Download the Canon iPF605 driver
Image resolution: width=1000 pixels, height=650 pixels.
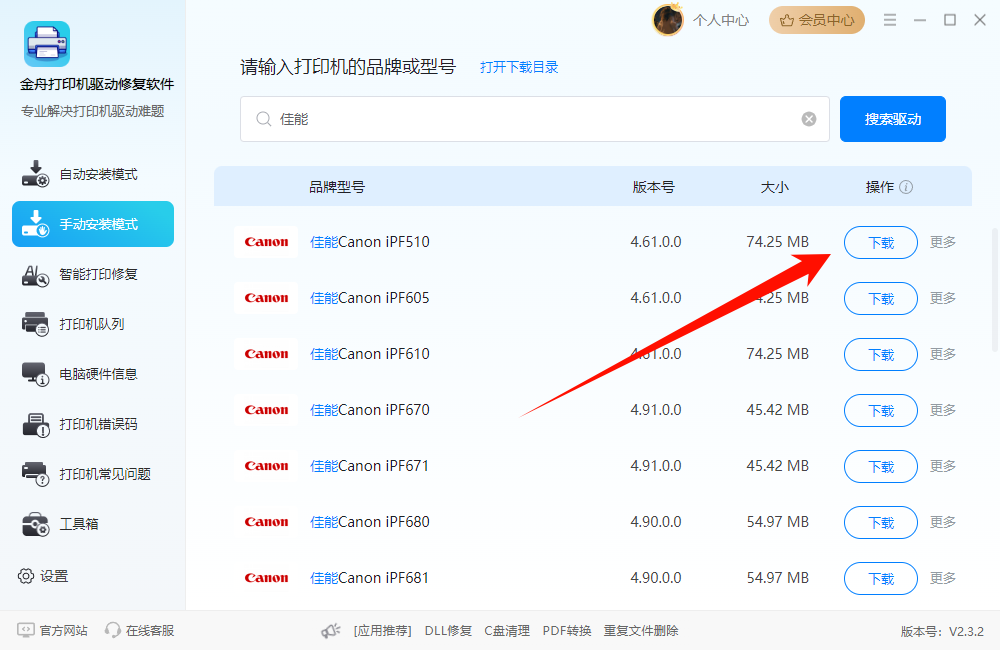(x=881, y=299)
